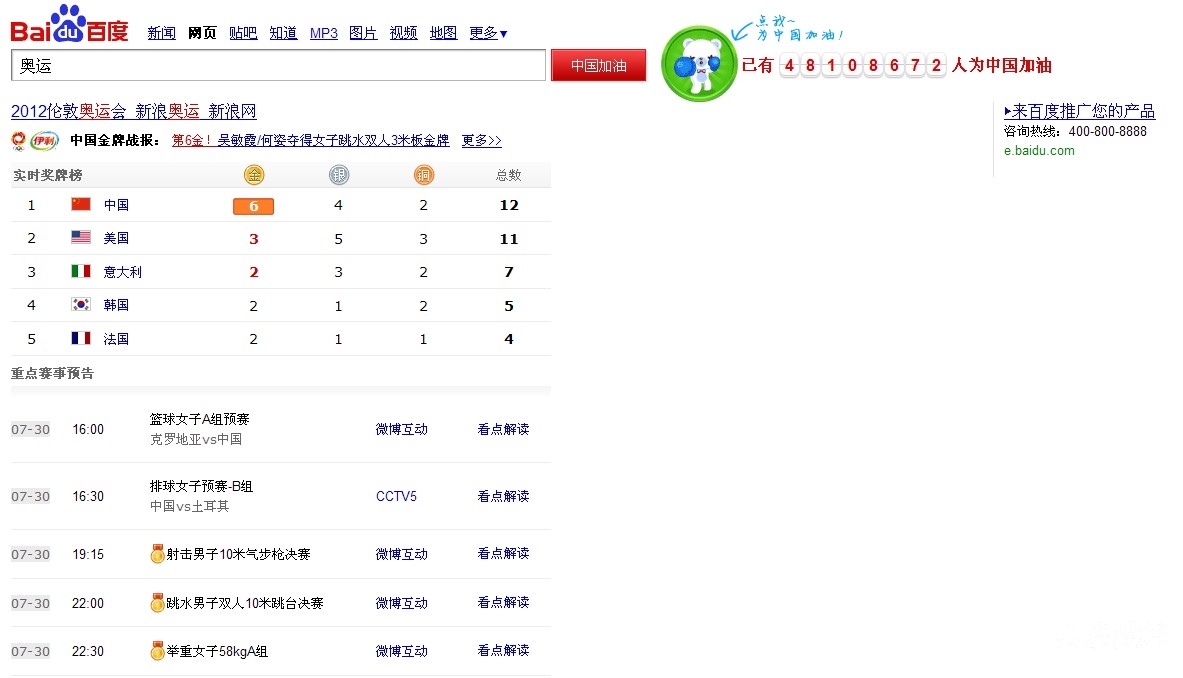Click the bronze medal column header icon

423,174
